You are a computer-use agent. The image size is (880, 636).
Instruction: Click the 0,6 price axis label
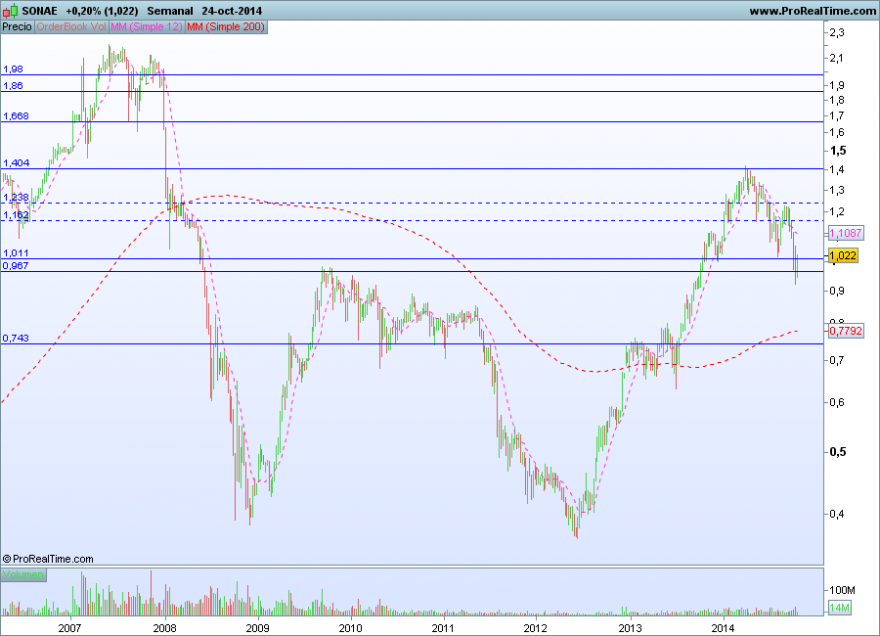[x=837, y=402]
